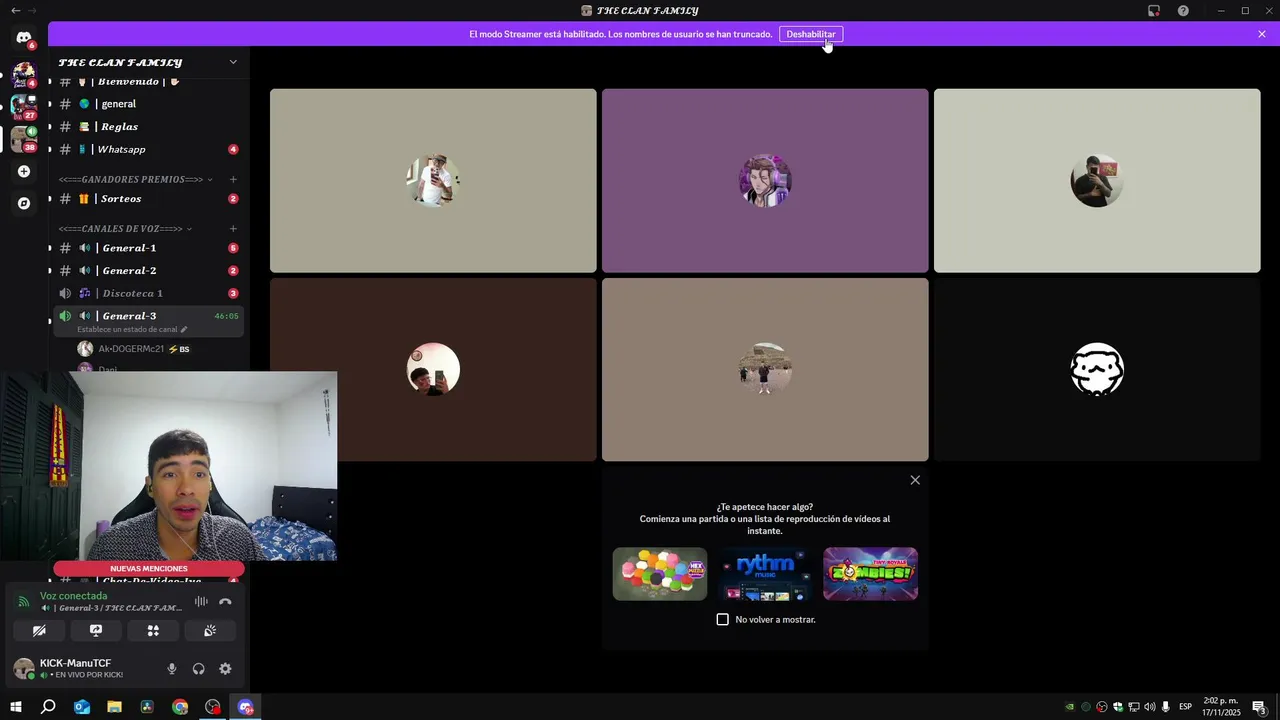
Task: Open the server icon with badge 38
Action: click(24, 139)
